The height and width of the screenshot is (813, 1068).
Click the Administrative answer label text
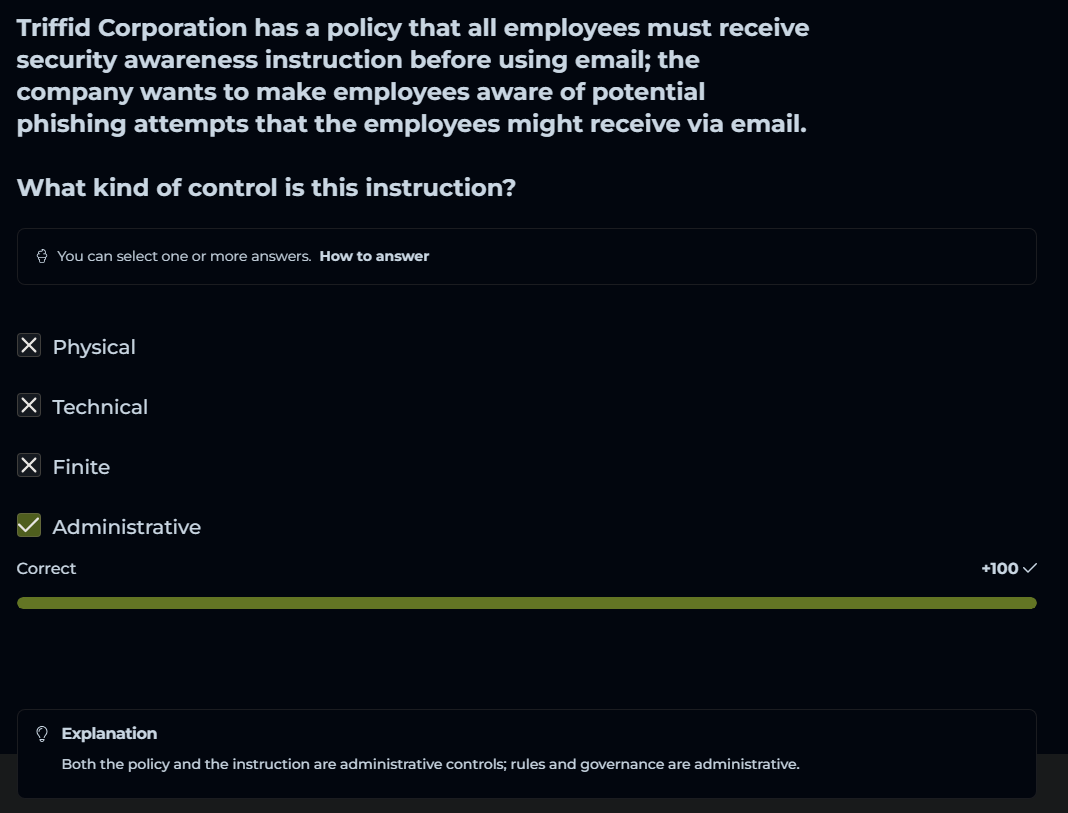[x=126, y=527]
